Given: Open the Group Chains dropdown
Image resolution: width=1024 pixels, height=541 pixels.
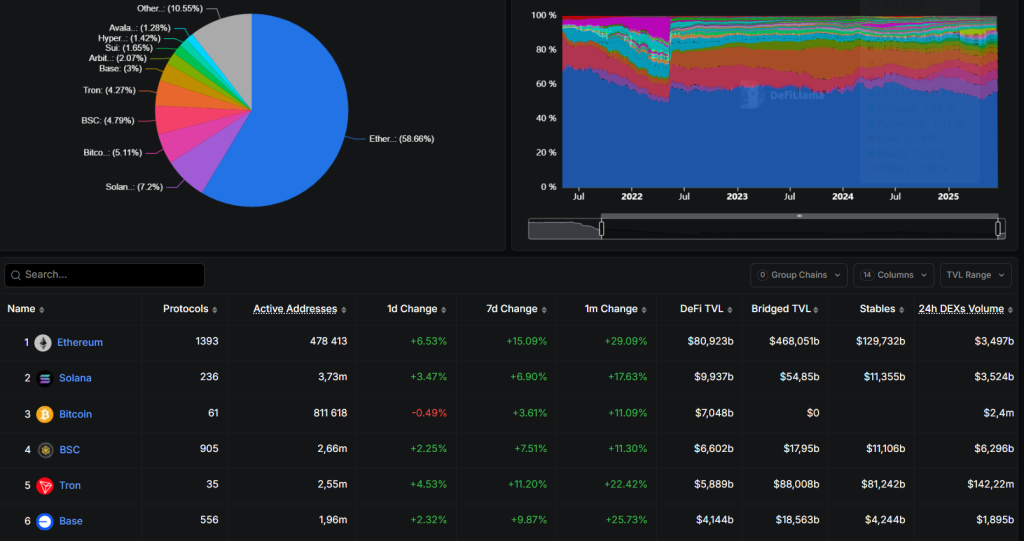Looking at the screenshot, I should 798,275.
